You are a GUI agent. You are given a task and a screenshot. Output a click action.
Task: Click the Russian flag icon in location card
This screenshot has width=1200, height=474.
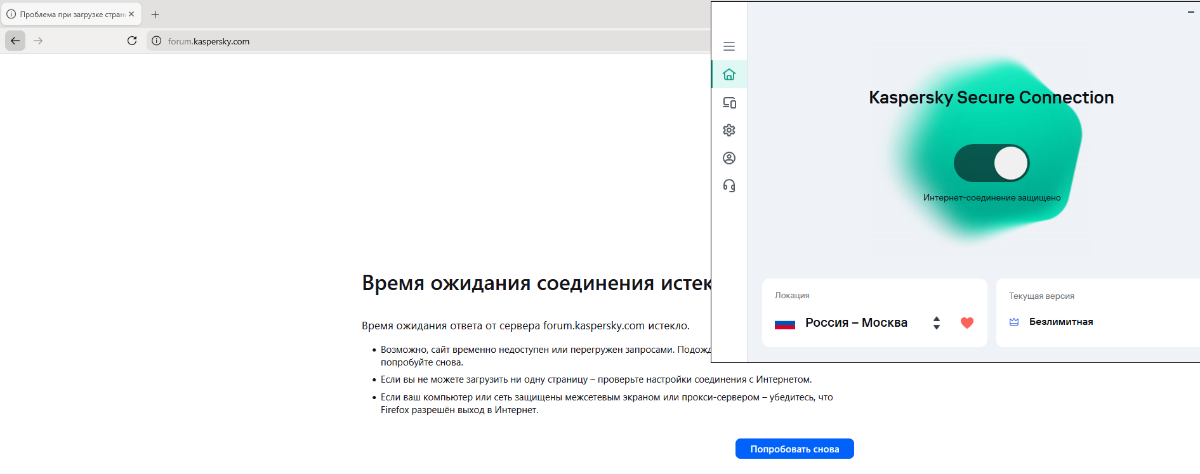(x=785, y=323)
